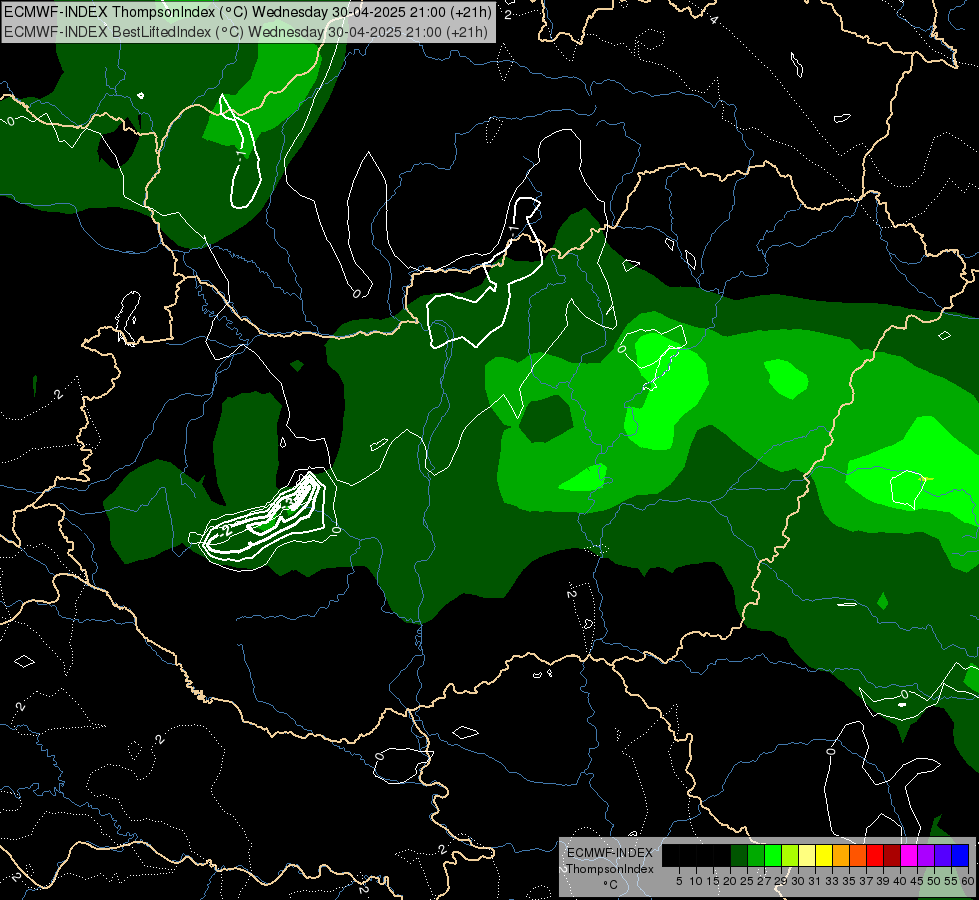Click the yellow 31–33 legend swatch

click(x=824, y=855)
